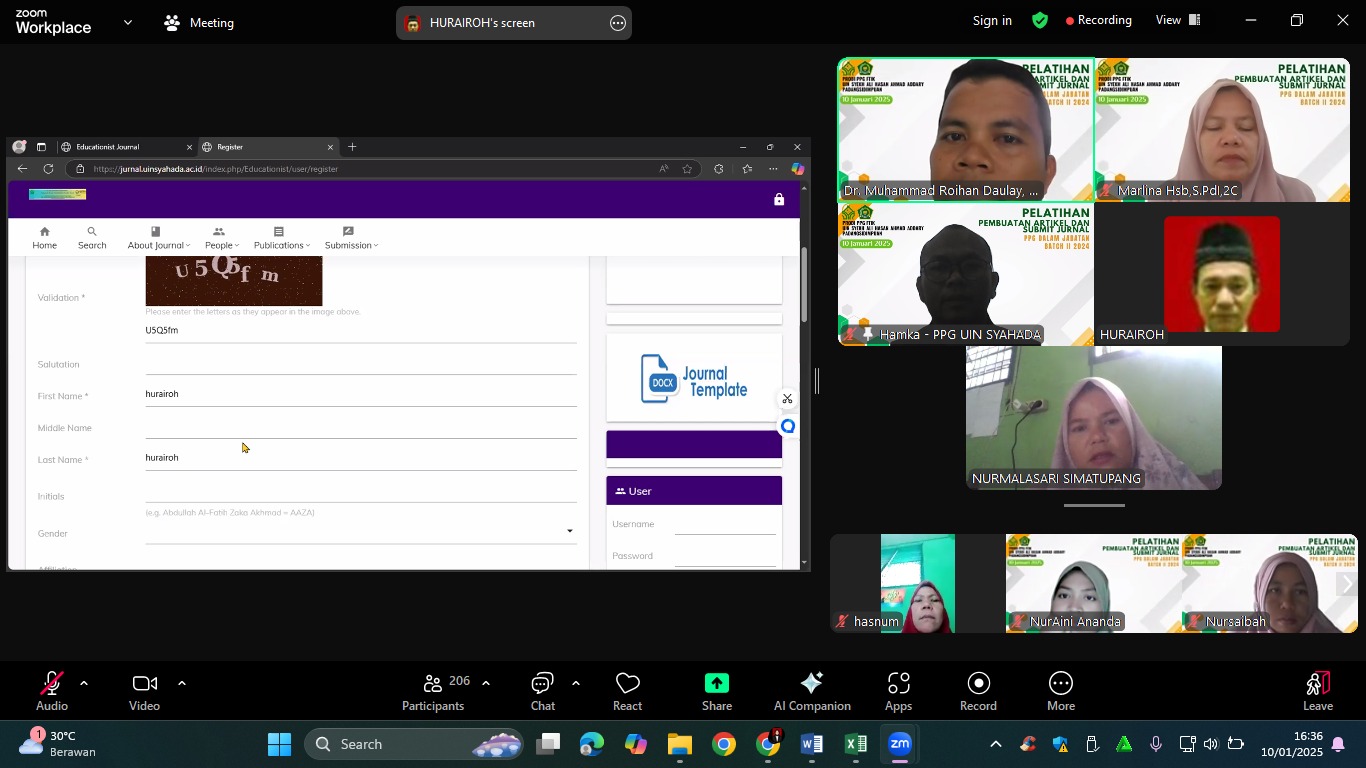This screenshot has height=768, width=1366.
Task: Show next page of participant thumbnails
Action: [x=1347, y=584]
